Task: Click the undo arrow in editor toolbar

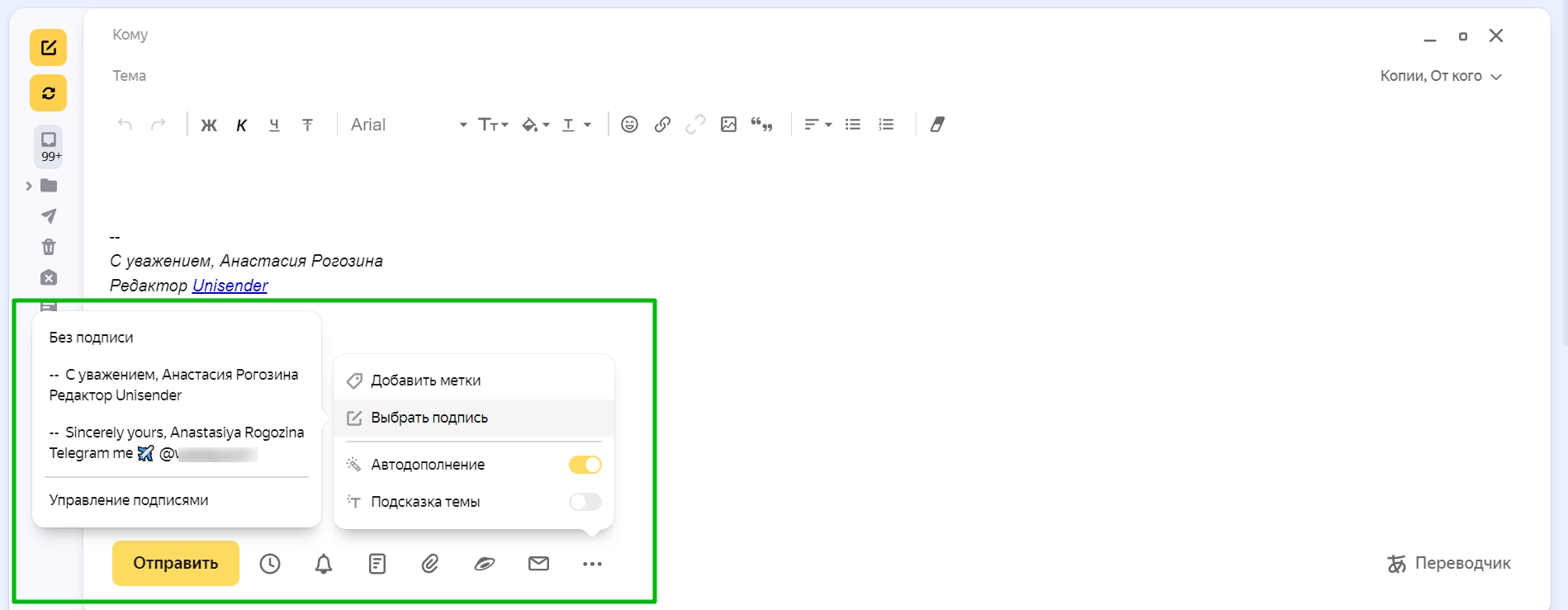Action: pyautogui.click(x=125, y=125)
